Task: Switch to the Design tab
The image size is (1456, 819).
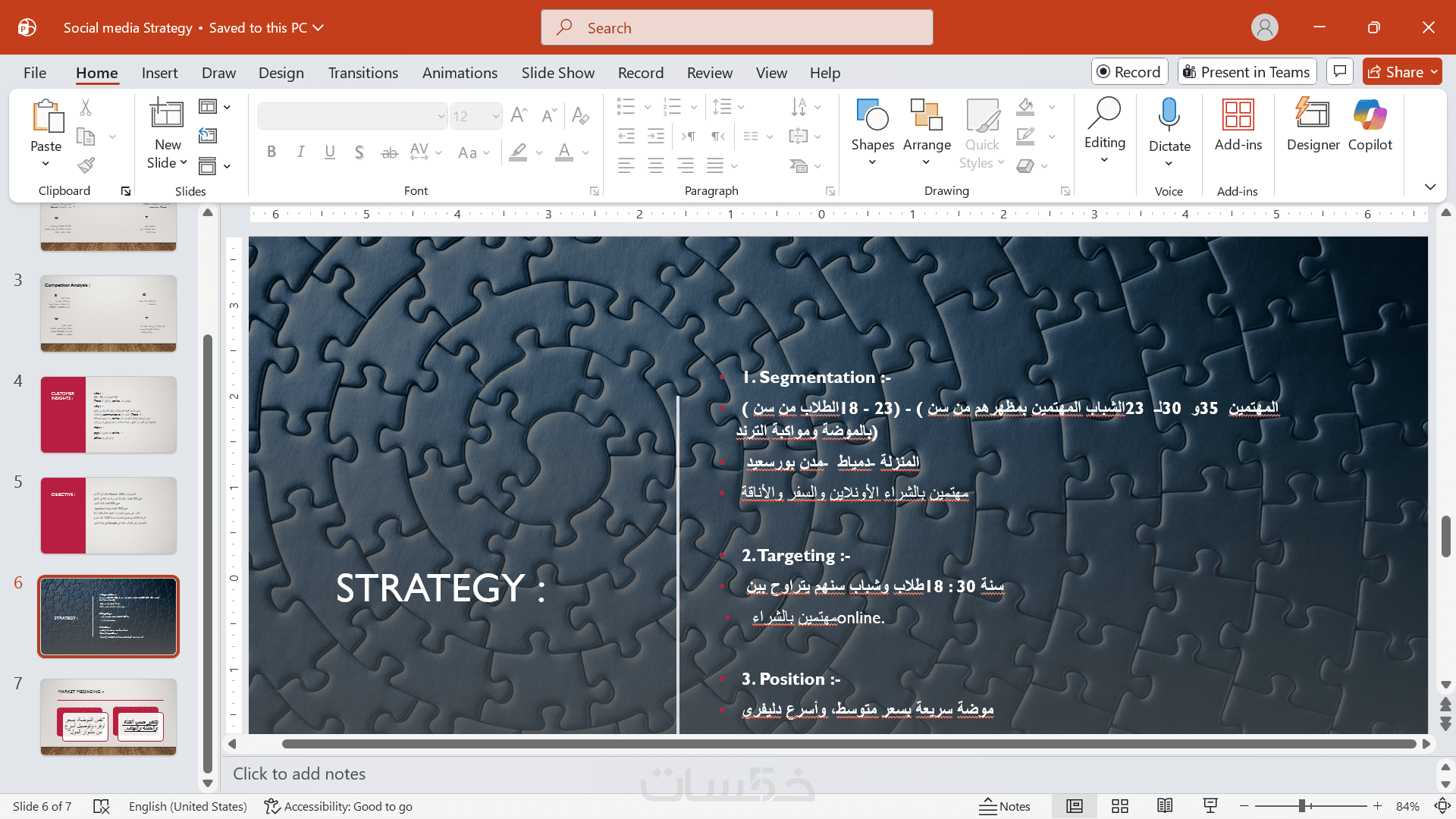Action: coord(281,73)
